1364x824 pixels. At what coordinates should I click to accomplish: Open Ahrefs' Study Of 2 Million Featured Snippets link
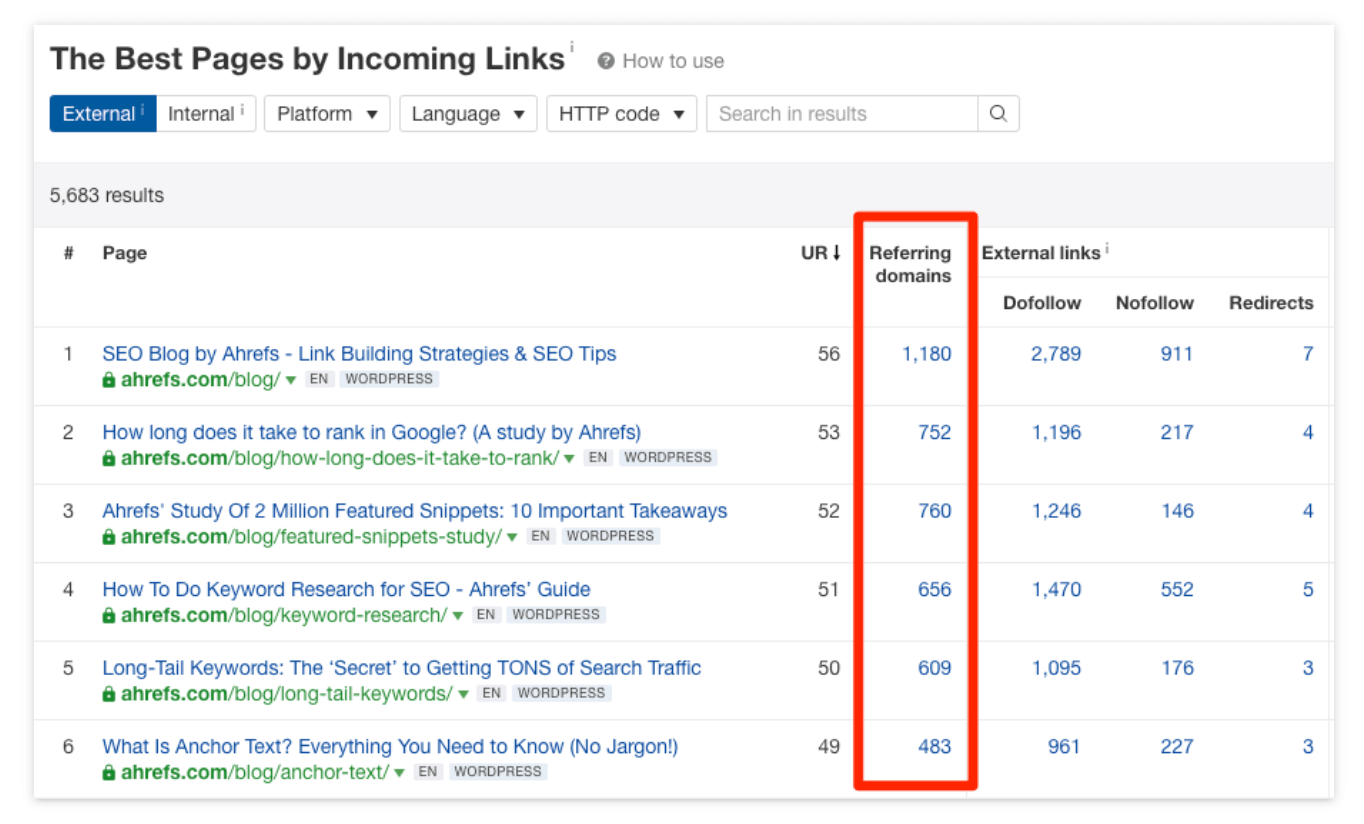[415, 511]
